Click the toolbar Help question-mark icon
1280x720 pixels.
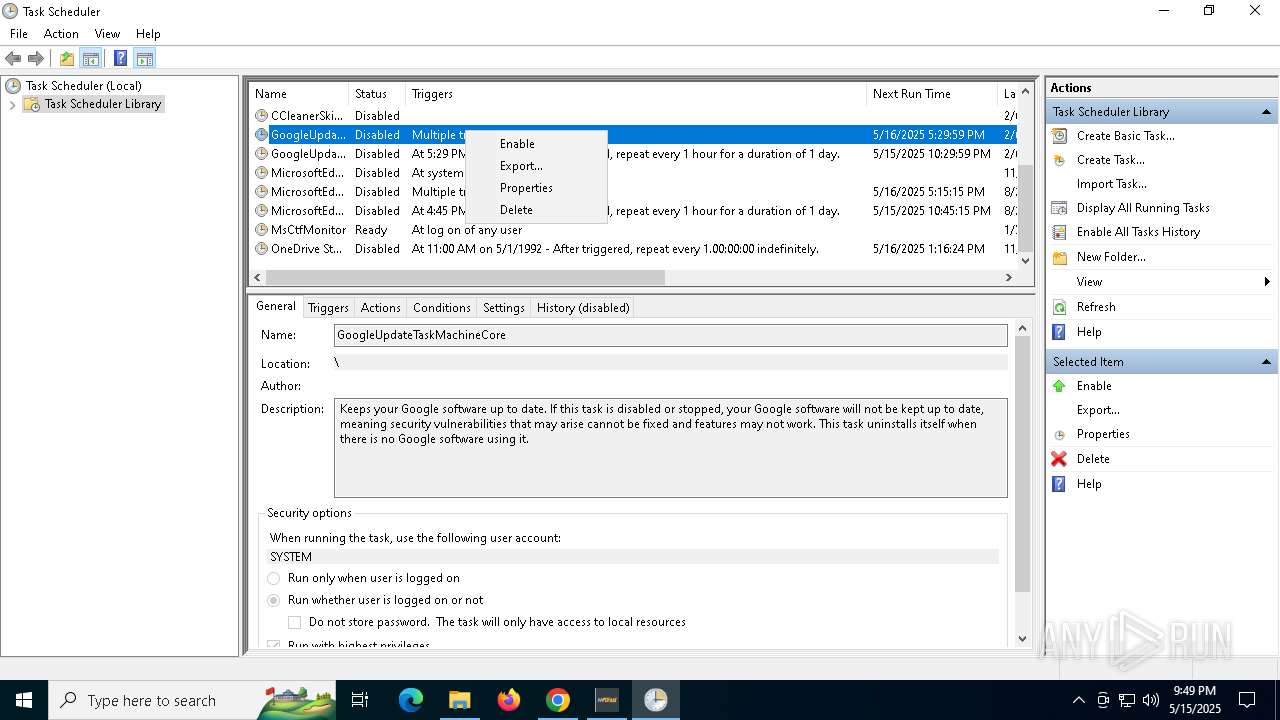point(120,58)
